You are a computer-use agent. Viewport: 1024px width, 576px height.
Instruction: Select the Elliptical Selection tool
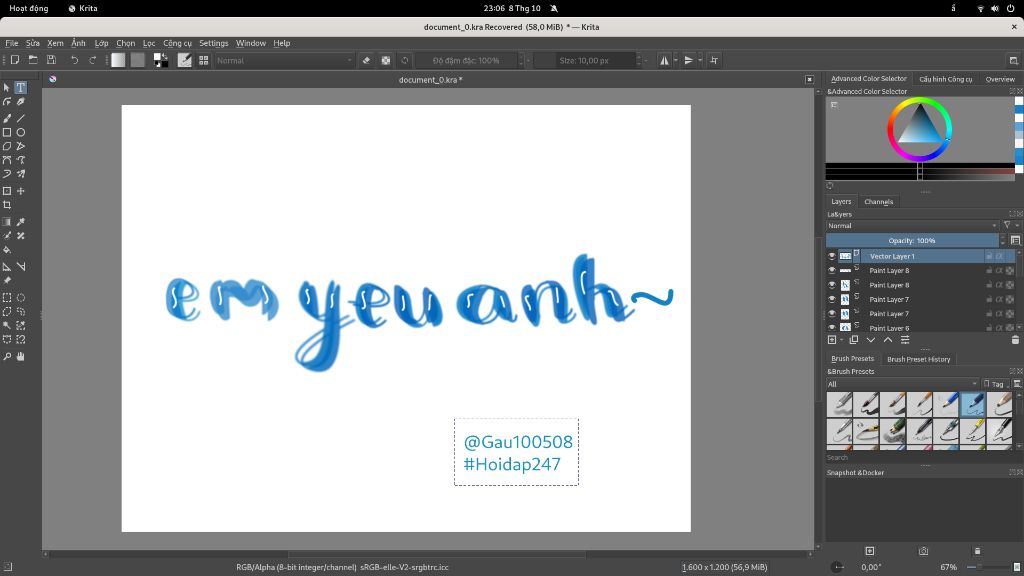(x=21, y=298)
